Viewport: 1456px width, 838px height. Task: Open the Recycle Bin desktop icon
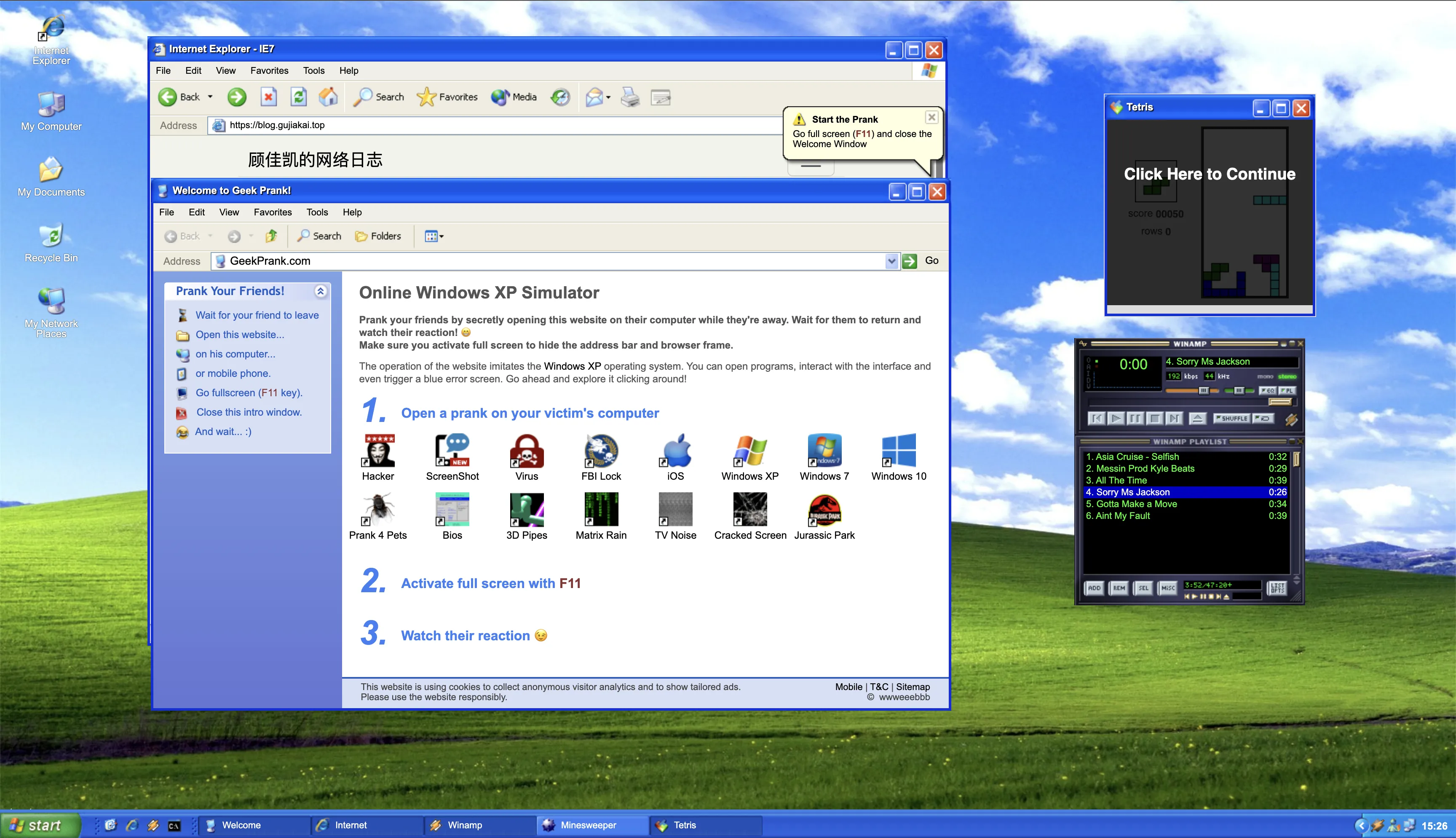(51, 243)
